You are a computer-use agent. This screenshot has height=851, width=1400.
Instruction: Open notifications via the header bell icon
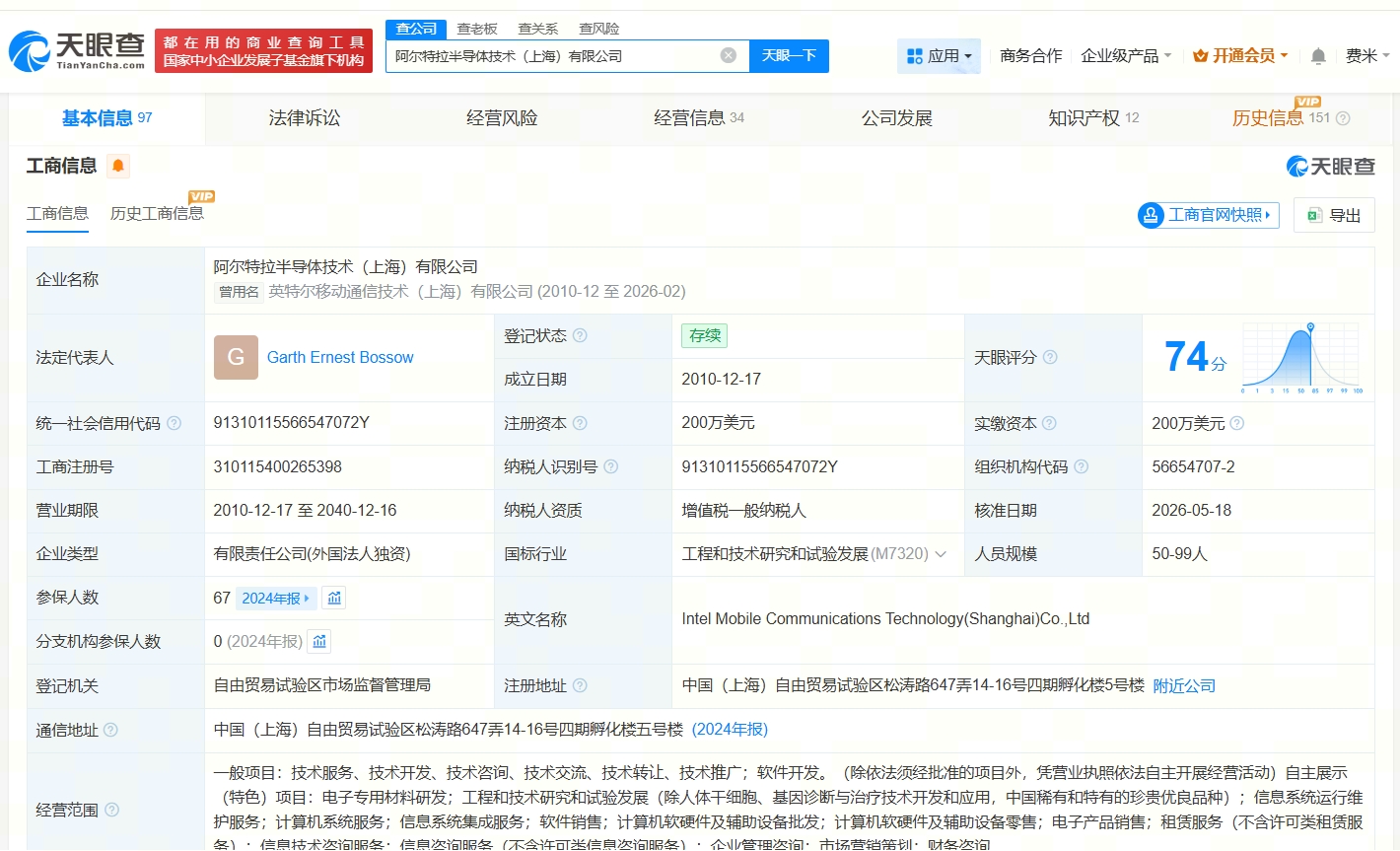click(x=1318, y=56)
